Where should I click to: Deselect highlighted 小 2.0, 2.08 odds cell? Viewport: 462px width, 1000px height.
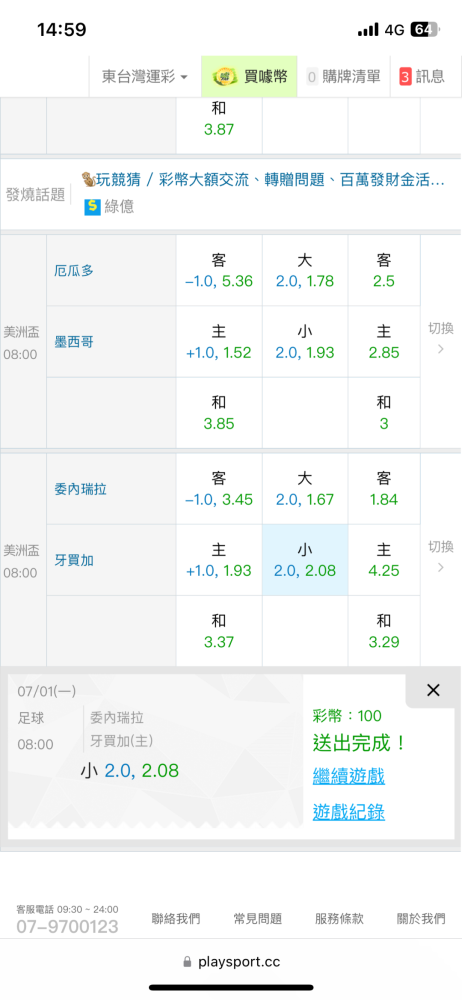click(305, 560)
